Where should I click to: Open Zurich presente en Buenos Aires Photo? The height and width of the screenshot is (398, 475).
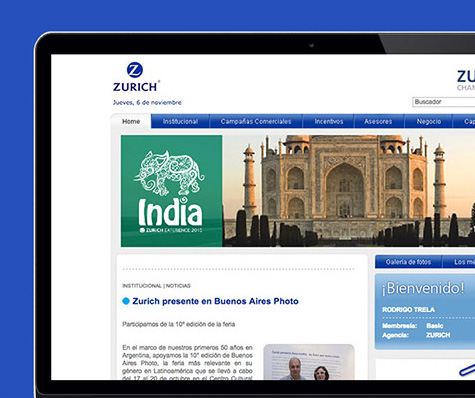point(215,301)
